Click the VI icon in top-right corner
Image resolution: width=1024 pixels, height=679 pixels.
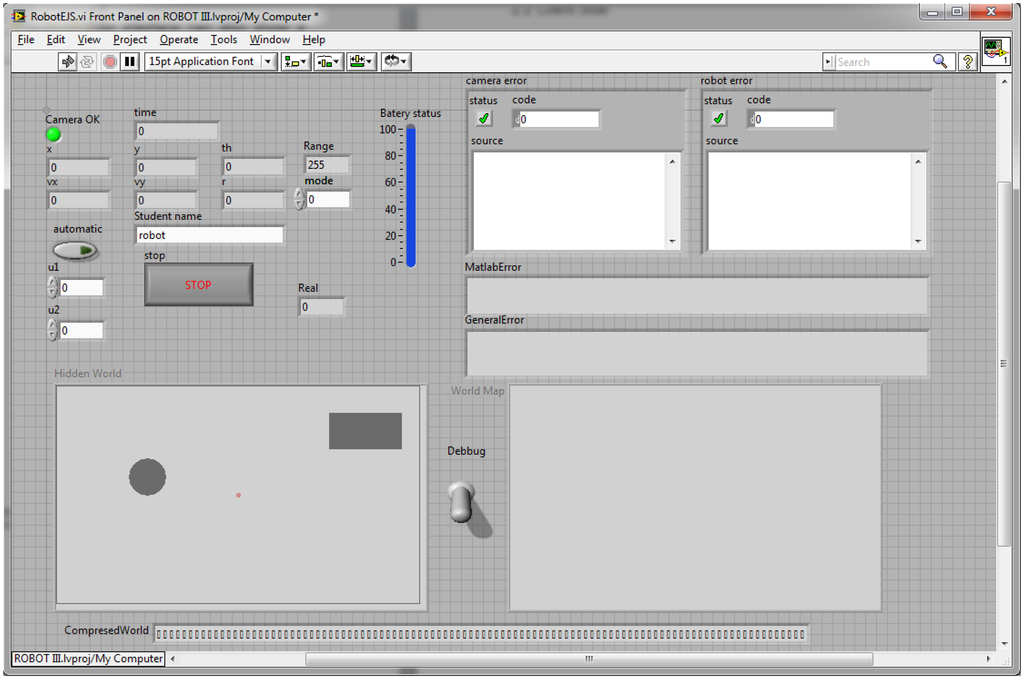click(x=995, y=51)
